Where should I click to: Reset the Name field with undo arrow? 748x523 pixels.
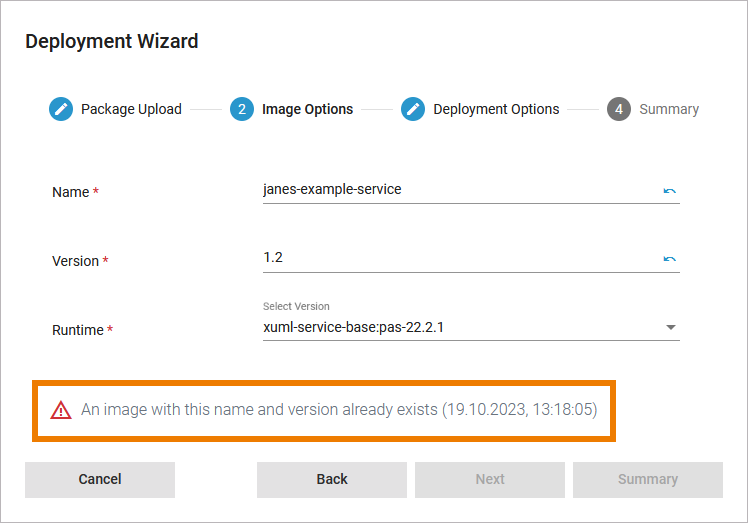tap(669, 190)
